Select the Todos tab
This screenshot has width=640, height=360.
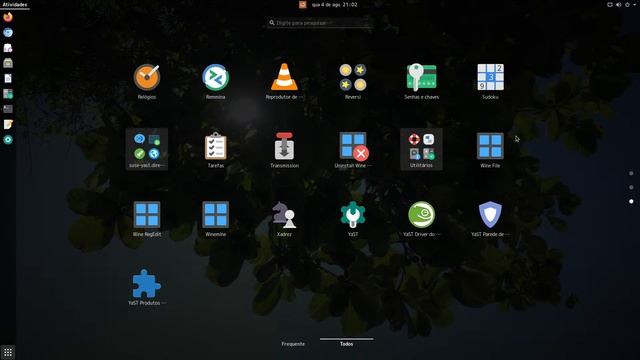[347, 344]
